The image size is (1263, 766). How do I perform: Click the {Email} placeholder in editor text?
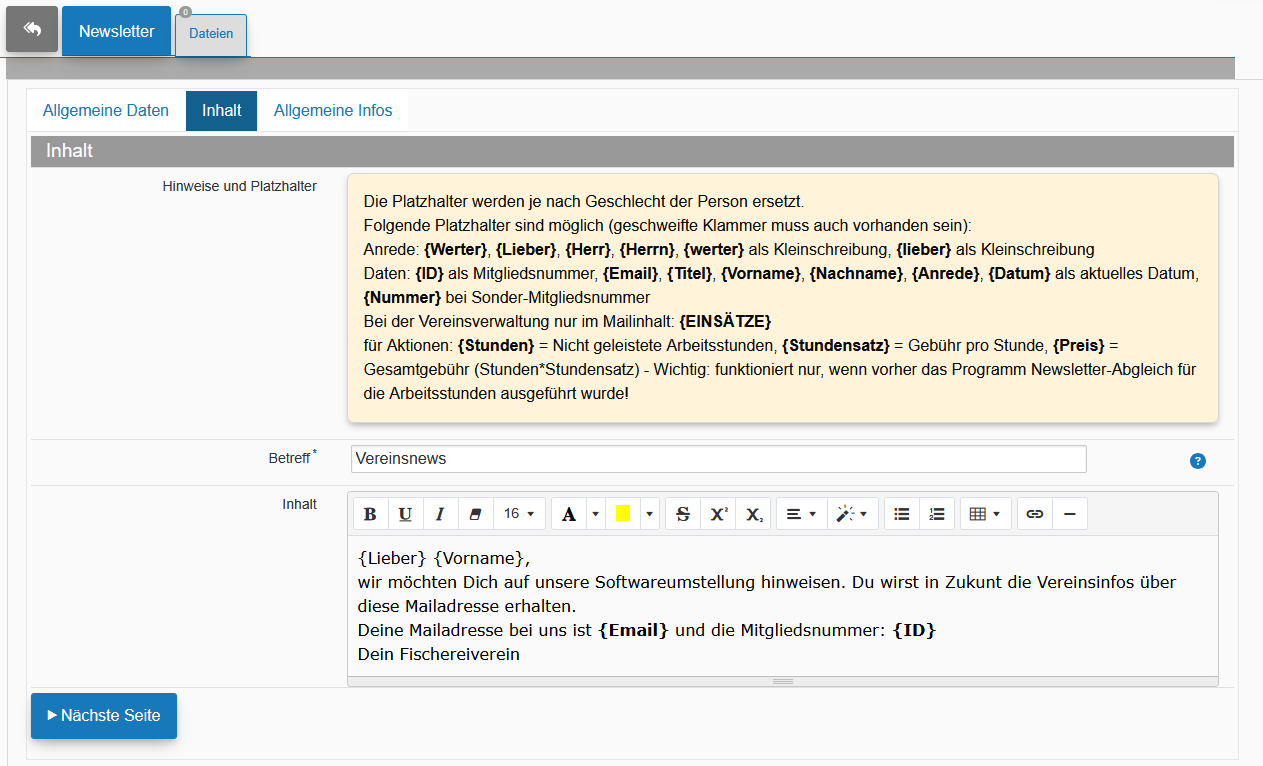click(633, 631)
